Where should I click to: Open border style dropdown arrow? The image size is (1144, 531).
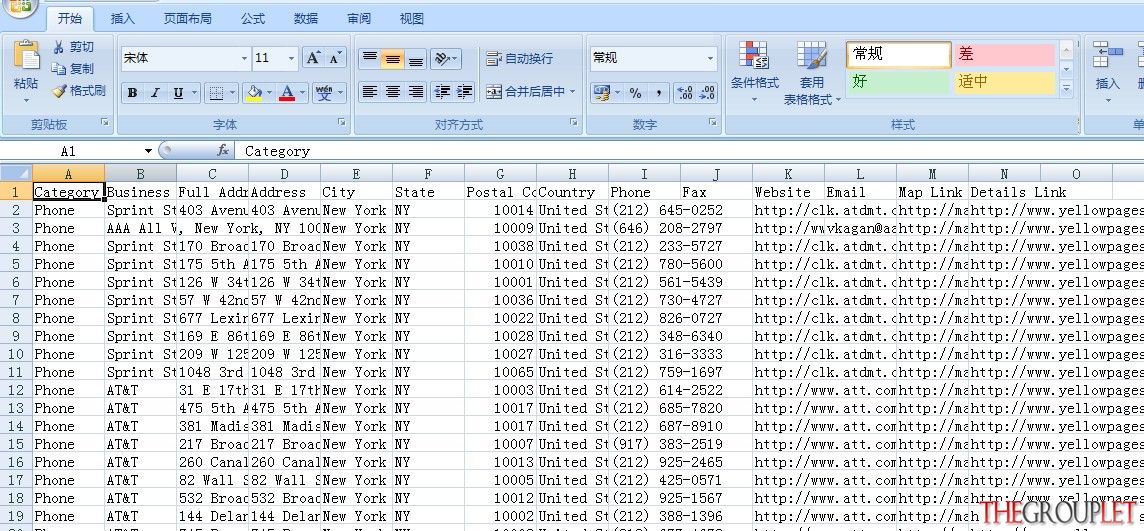pos(232,93)
